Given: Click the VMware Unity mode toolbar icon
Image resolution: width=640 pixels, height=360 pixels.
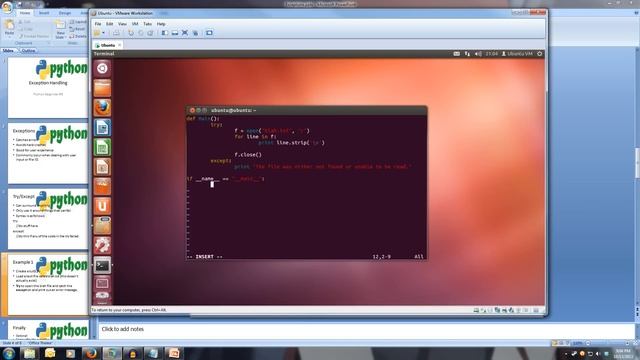Looking at the screenshot, I should (x=195, y=33).
